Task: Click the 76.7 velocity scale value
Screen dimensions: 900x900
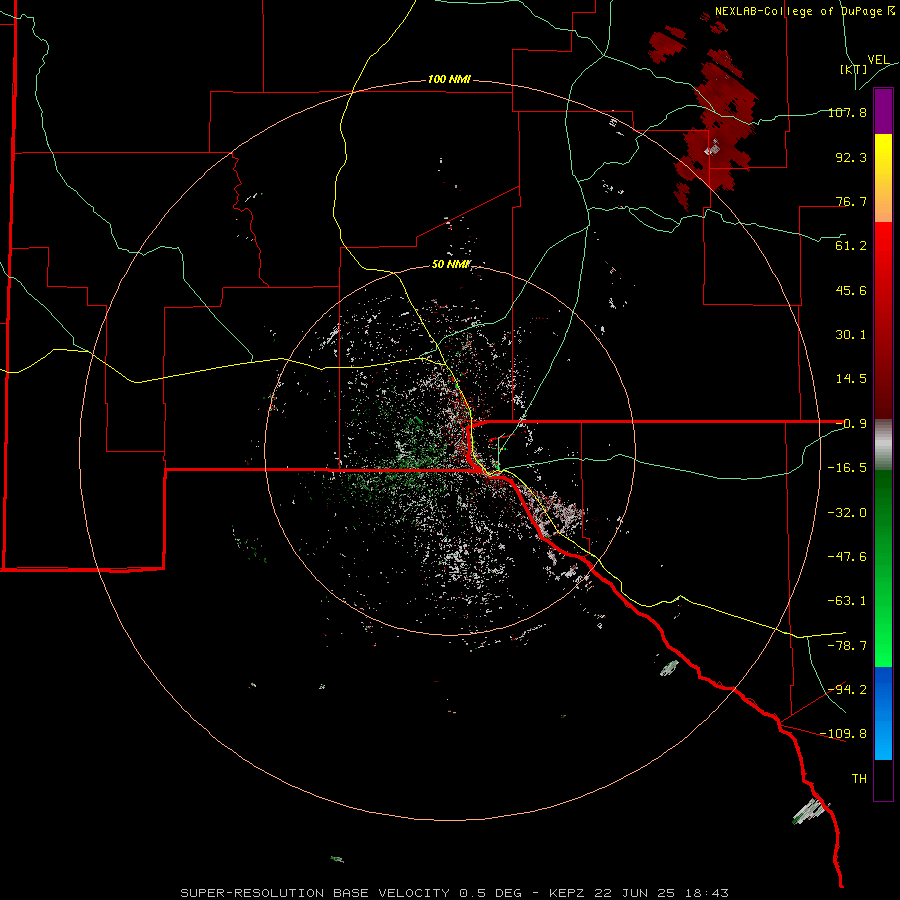Action: pyautogui.click(x=851, y=201)
